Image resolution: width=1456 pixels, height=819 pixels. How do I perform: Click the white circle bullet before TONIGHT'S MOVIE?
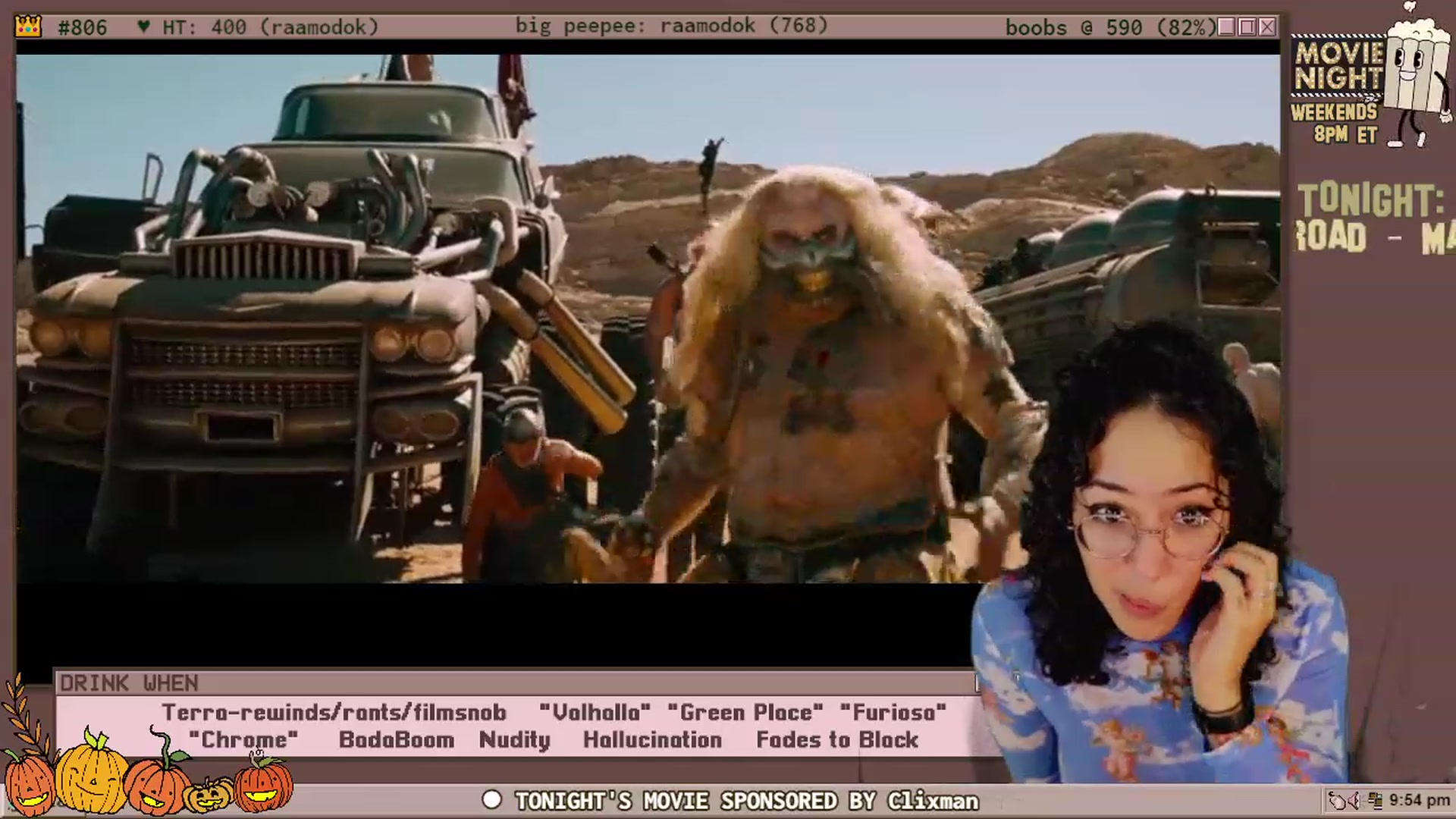click(x=491, y=800)
